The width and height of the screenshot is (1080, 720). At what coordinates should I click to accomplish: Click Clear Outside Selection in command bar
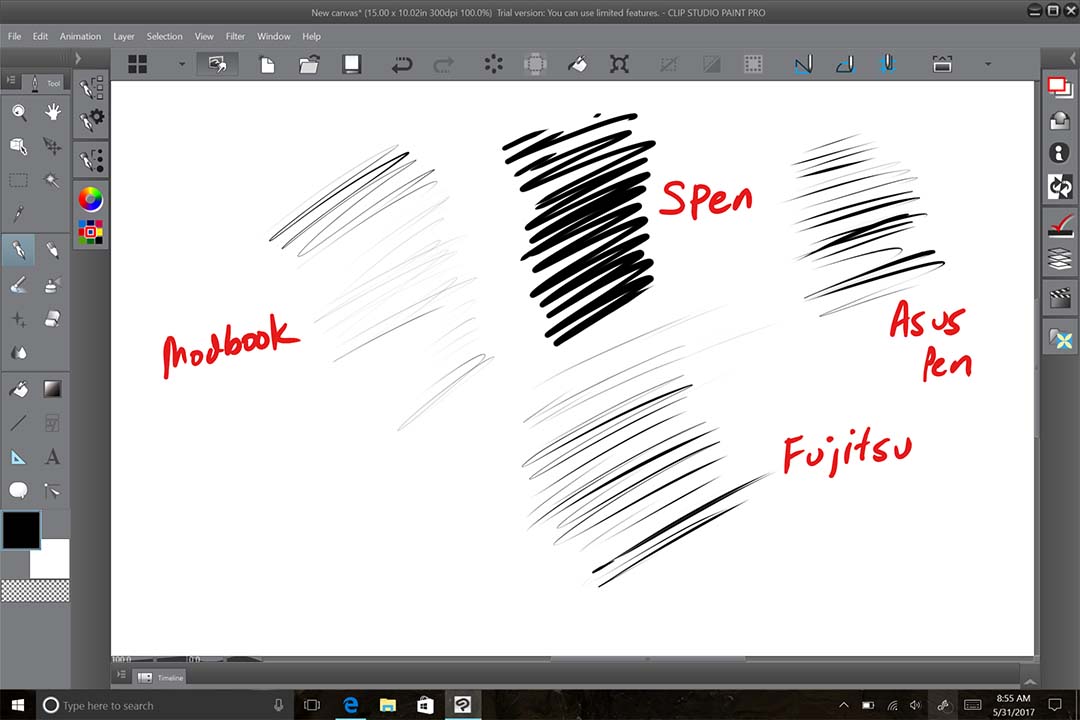(x=534, y=65)
